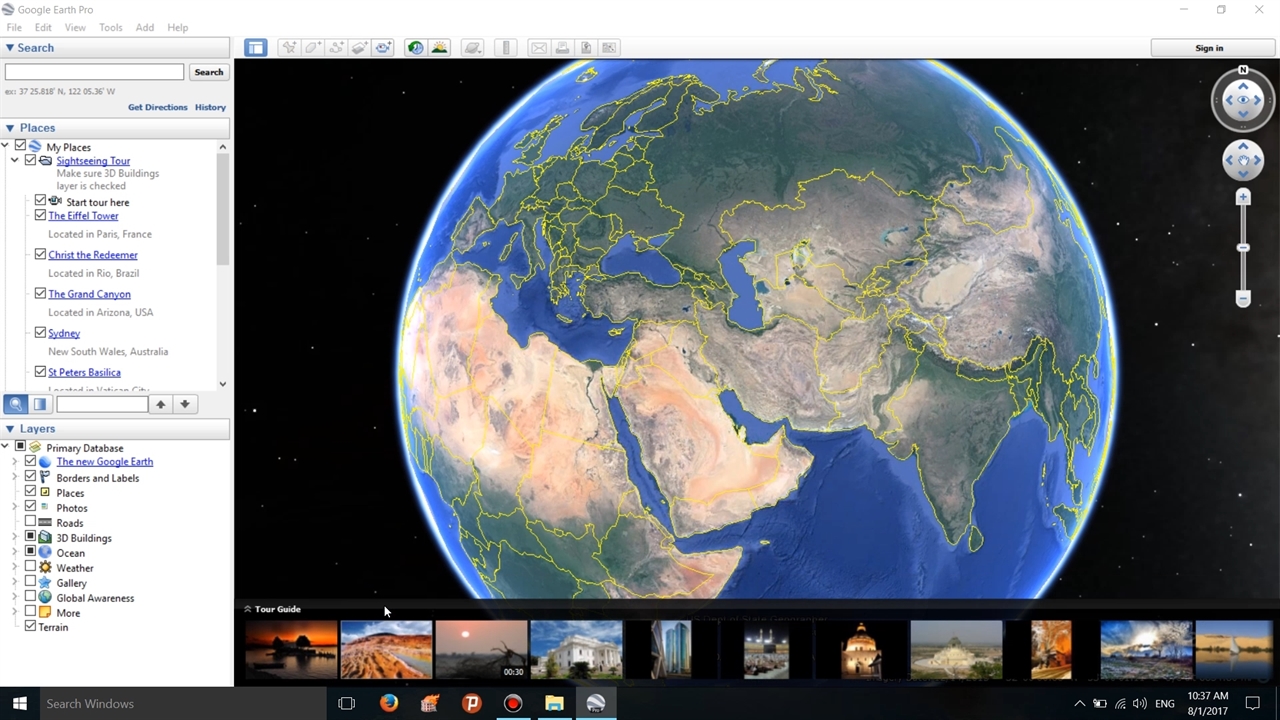Select the Add Polygon tool
The image size is (1280, 720).
(x=313, y=48)
